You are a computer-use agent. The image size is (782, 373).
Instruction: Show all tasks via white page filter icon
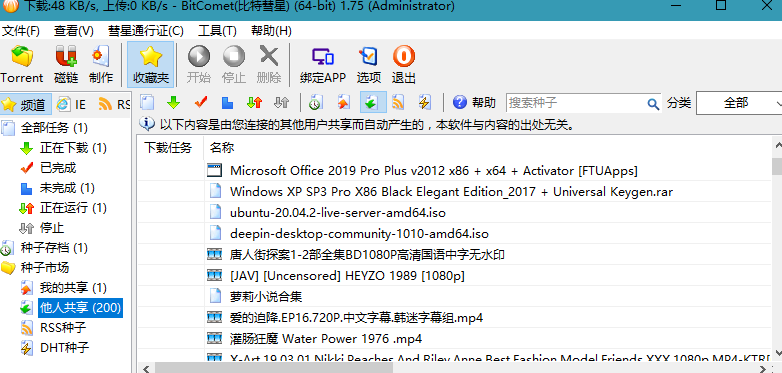[x=146, y=103]
